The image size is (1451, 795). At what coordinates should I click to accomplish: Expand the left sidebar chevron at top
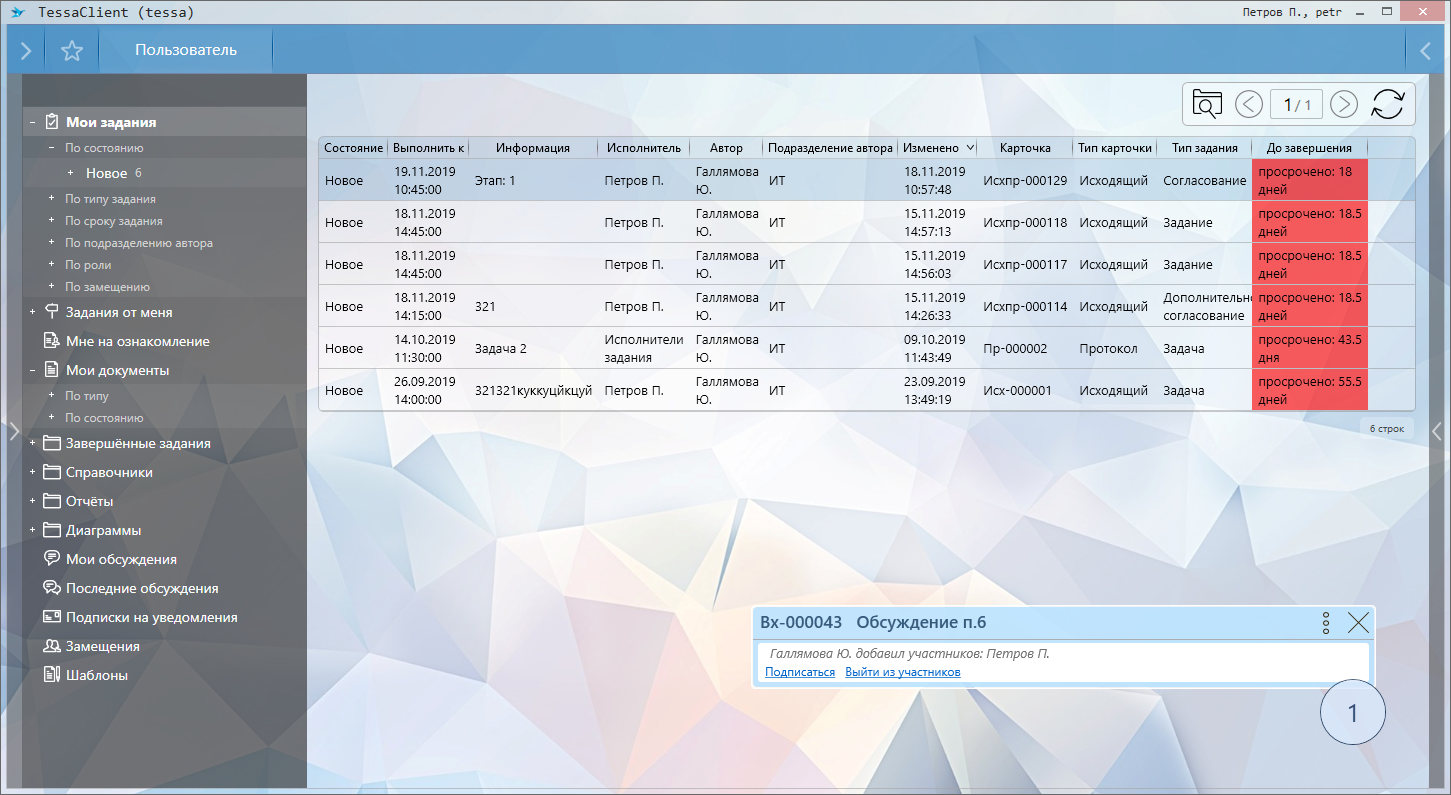pos(26,50)
